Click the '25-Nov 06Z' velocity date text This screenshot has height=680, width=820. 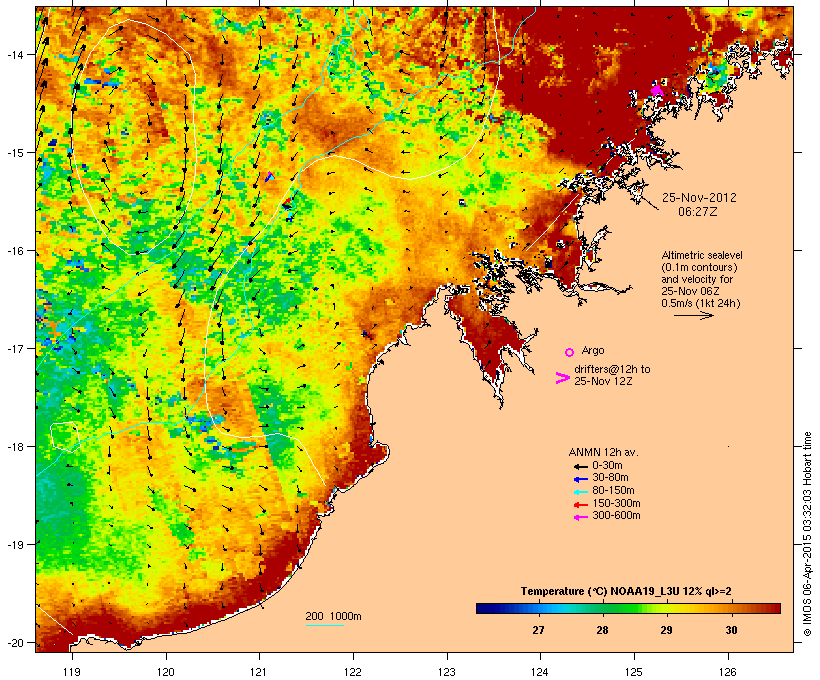click(x=691, y=291)
